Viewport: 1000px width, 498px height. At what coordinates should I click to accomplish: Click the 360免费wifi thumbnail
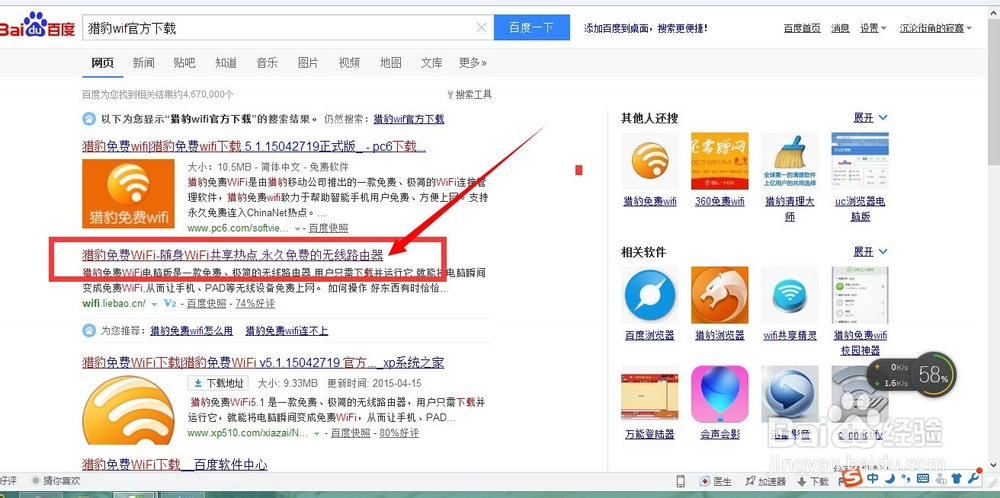[720, 161]
